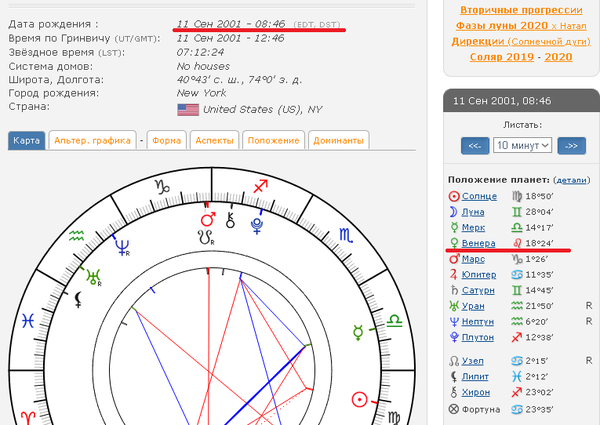Click the Нептун planet link
Screen dimensions: 600x425
point(478,322)
